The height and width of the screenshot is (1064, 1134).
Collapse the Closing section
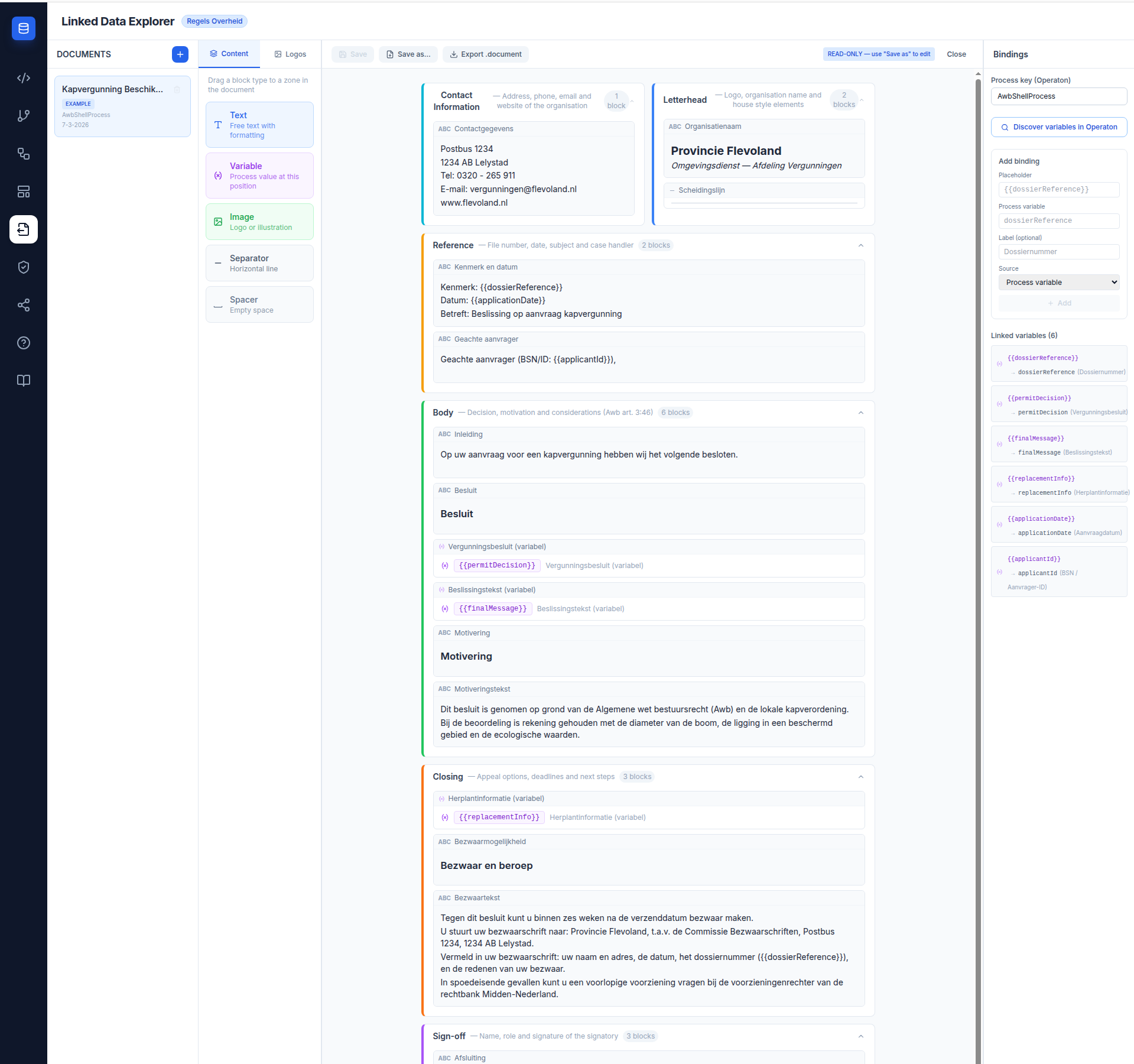860,777
